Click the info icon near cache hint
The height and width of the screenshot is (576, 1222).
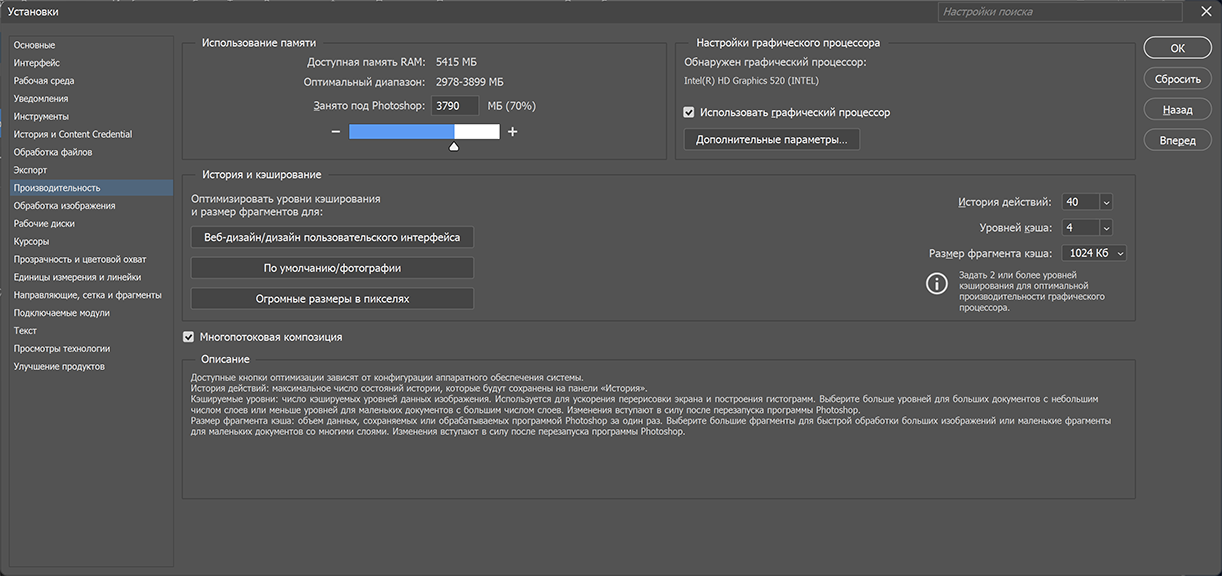coord(936,284)
